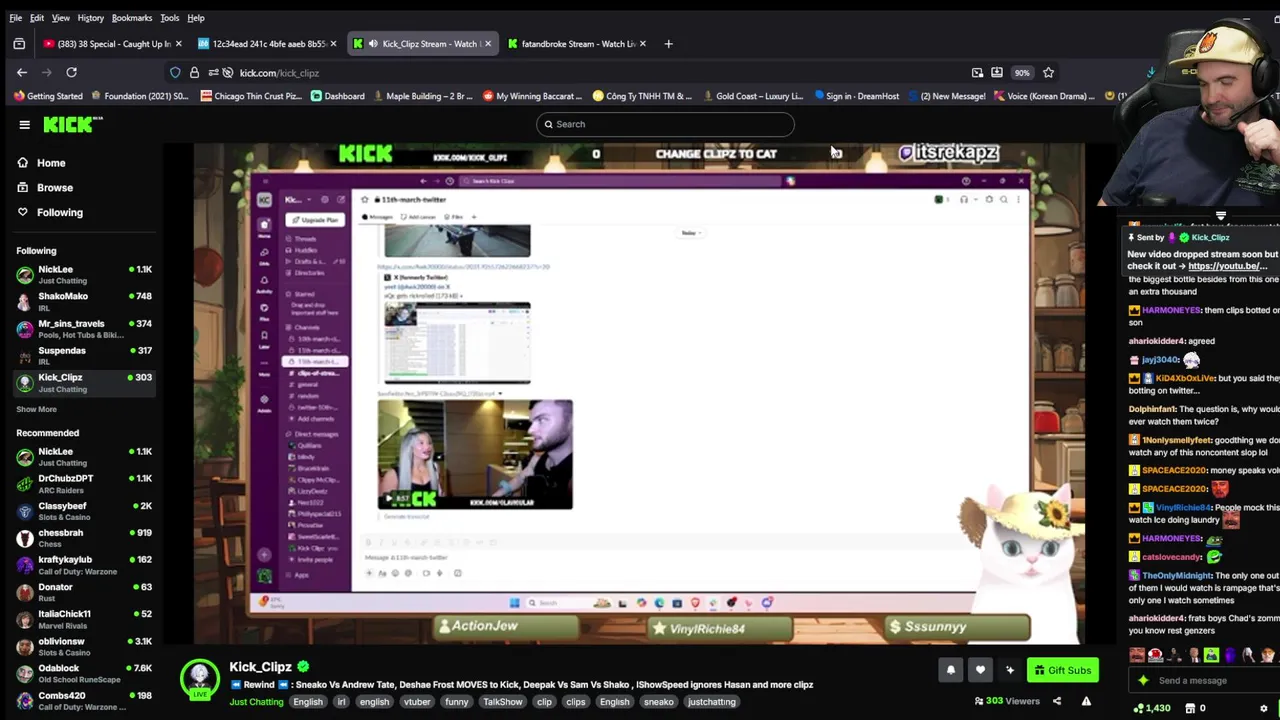Open the Tools menu
Image resolution: width=1280 pixels, height=720 pixels.
click(x=169, y=18)
